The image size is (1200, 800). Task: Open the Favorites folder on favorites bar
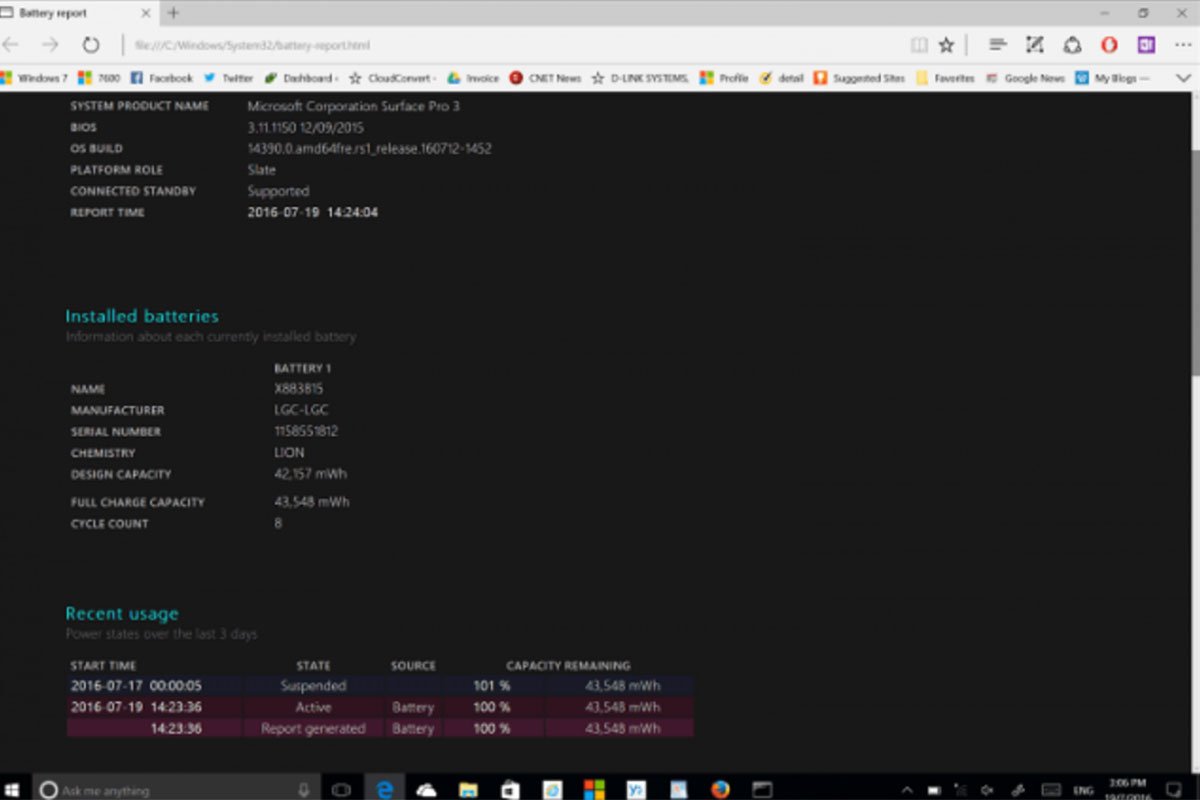pos(945,78)
